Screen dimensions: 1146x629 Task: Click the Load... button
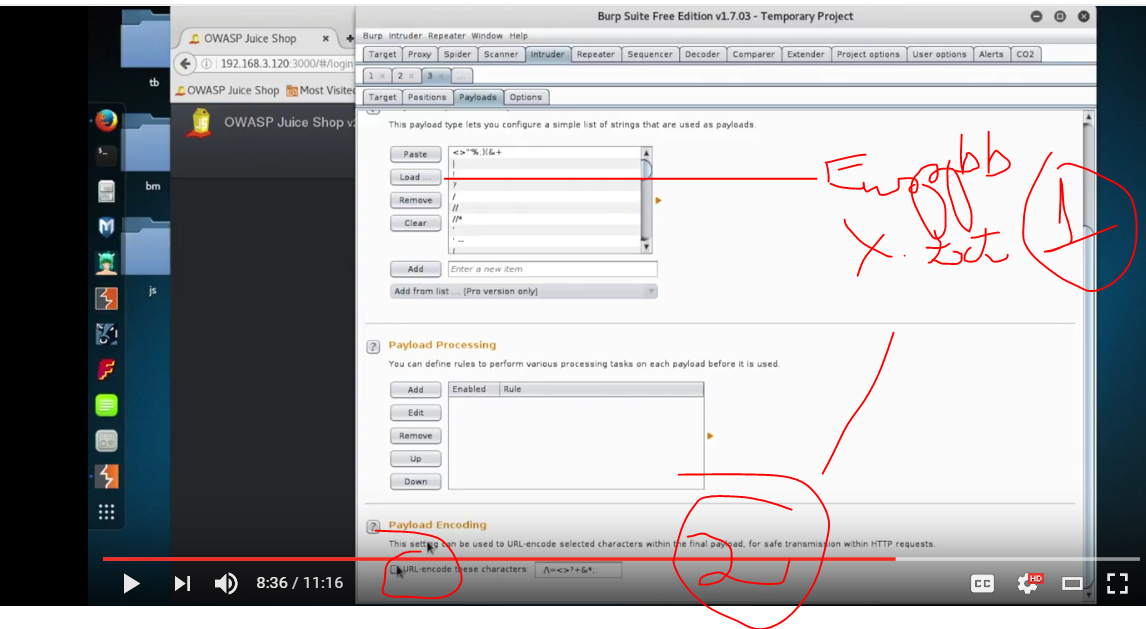tap(415, 177)
